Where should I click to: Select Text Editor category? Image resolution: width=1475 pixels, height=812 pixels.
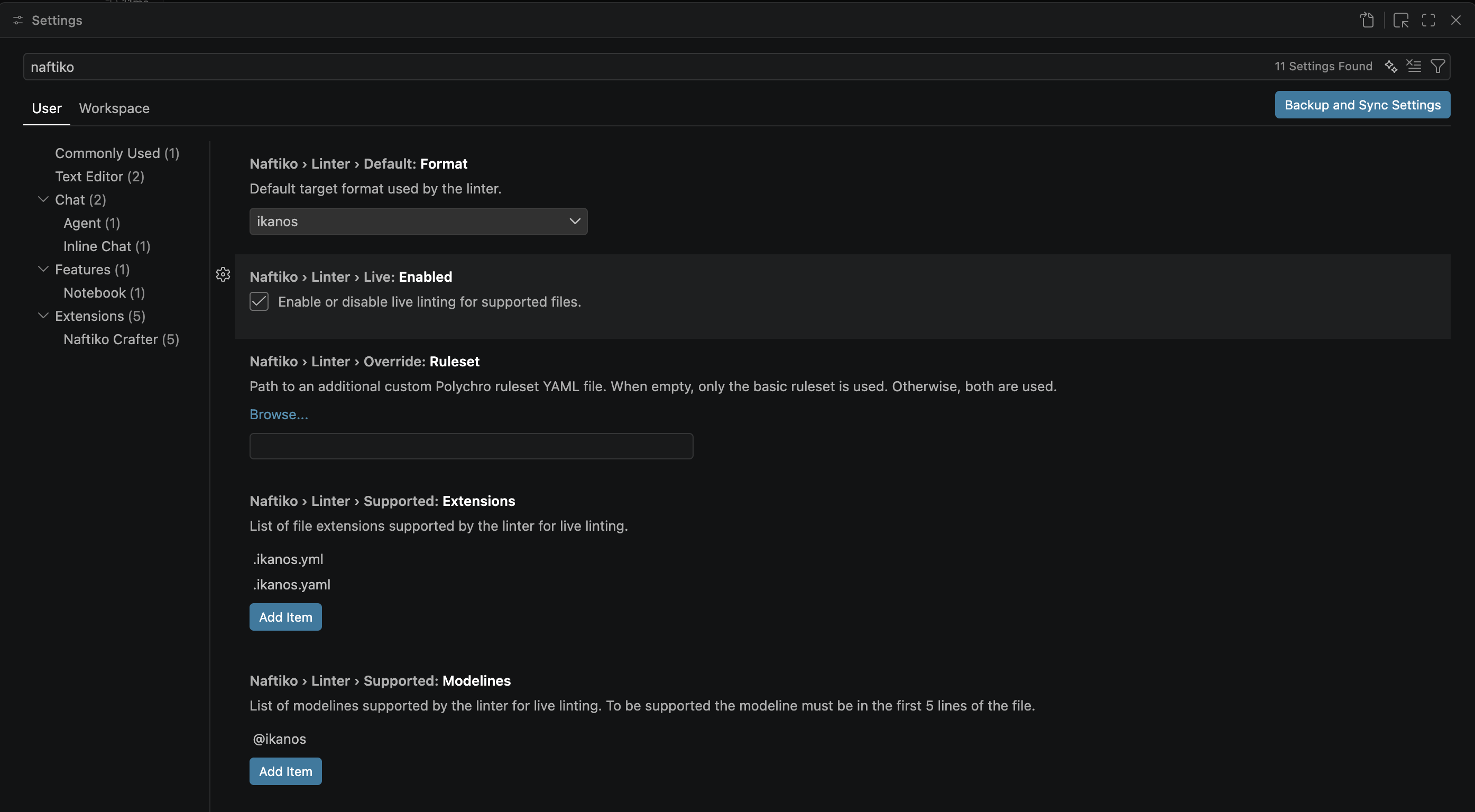99,177
